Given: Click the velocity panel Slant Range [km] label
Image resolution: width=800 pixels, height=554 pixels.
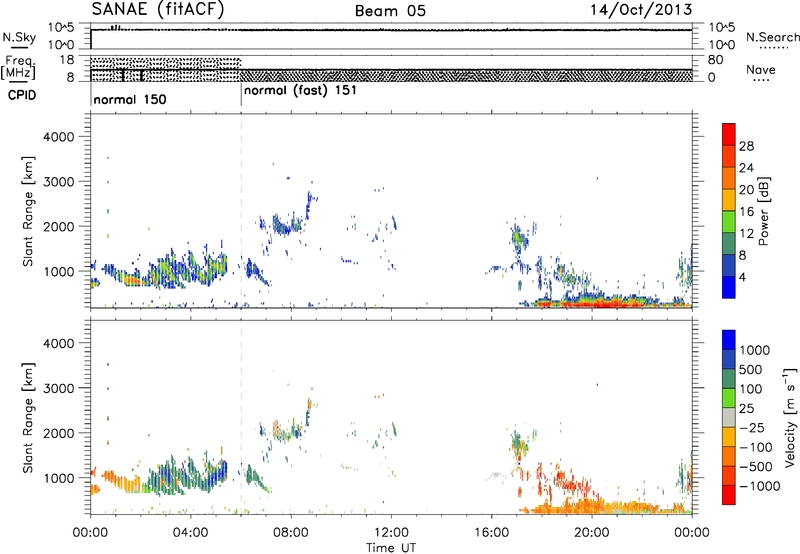Looking at the screenshot, I should pos(28,417).
